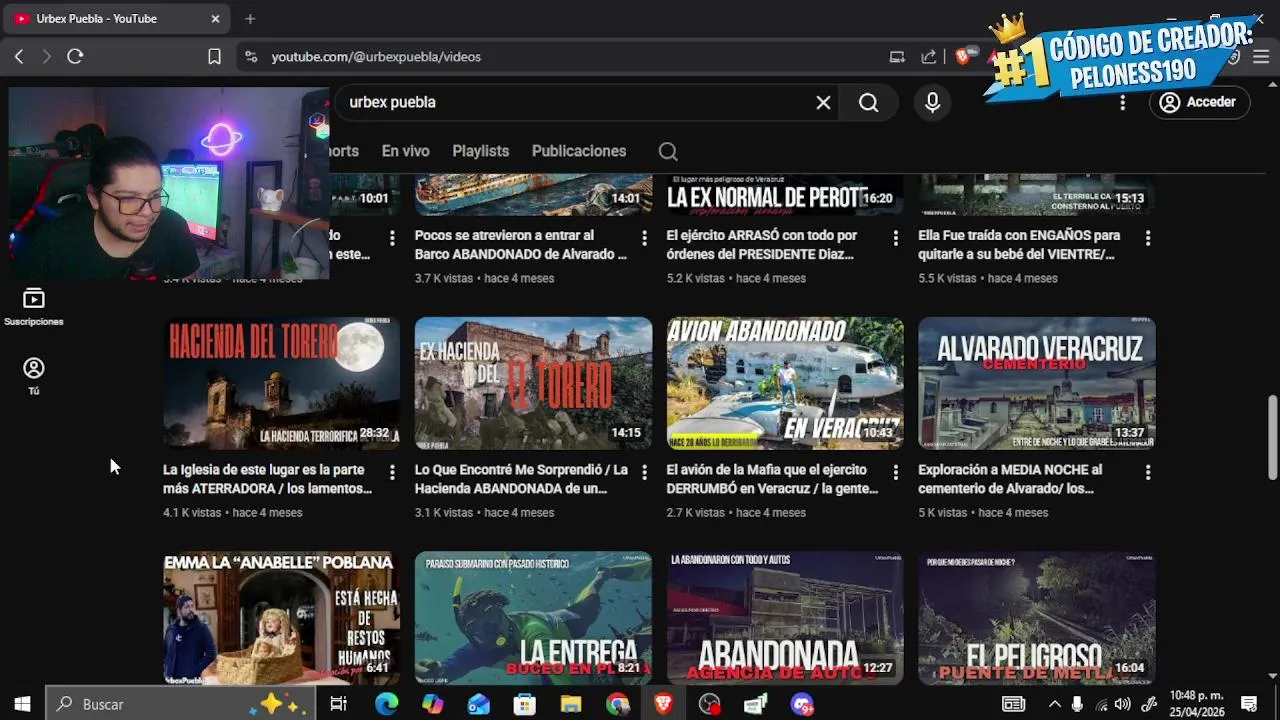The image size is (1280, 720).
Task: Open YouTube settings three-dot menu
Action: (1122, 102)
